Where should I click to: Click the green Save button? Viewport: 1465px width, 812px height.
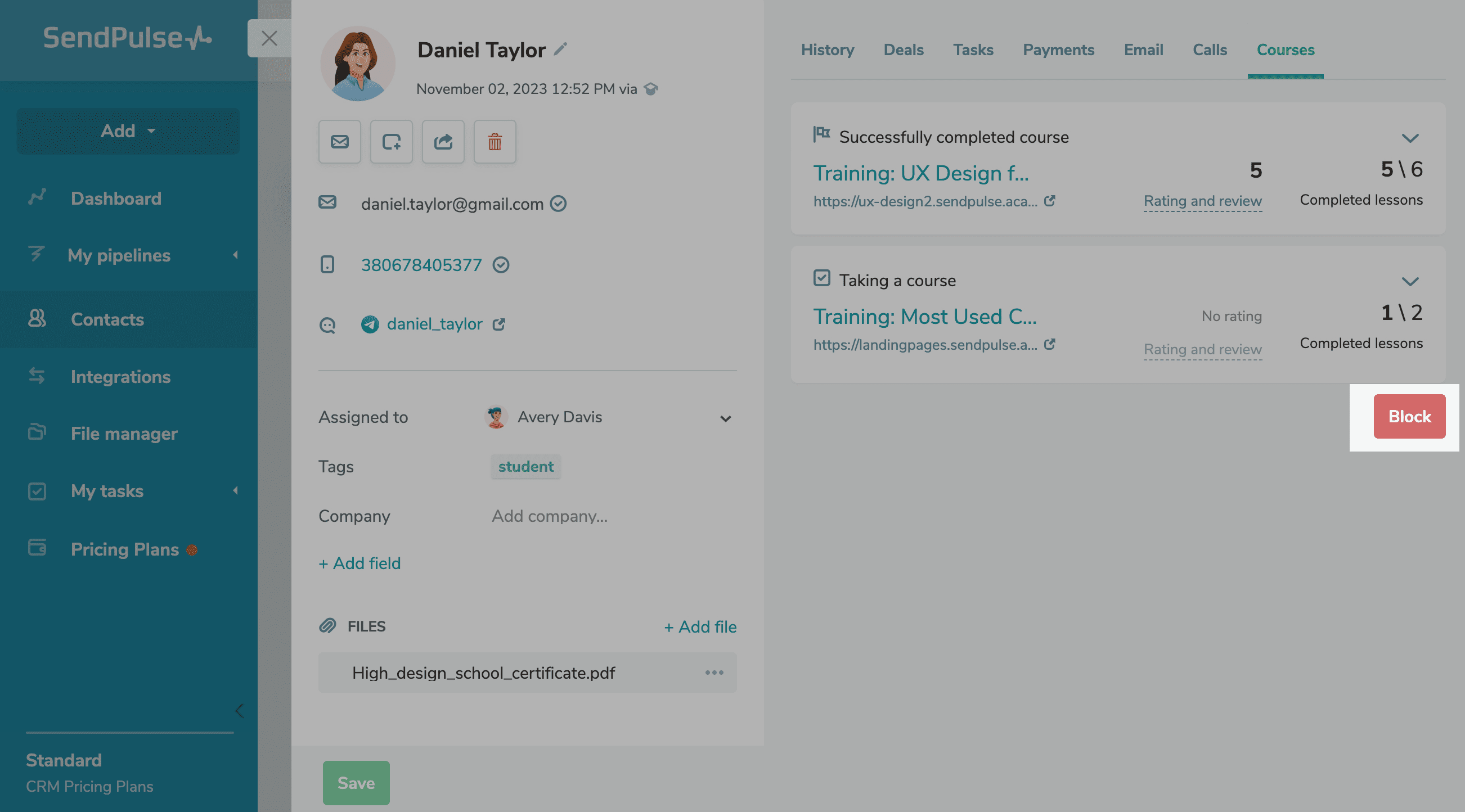(356, 782)
